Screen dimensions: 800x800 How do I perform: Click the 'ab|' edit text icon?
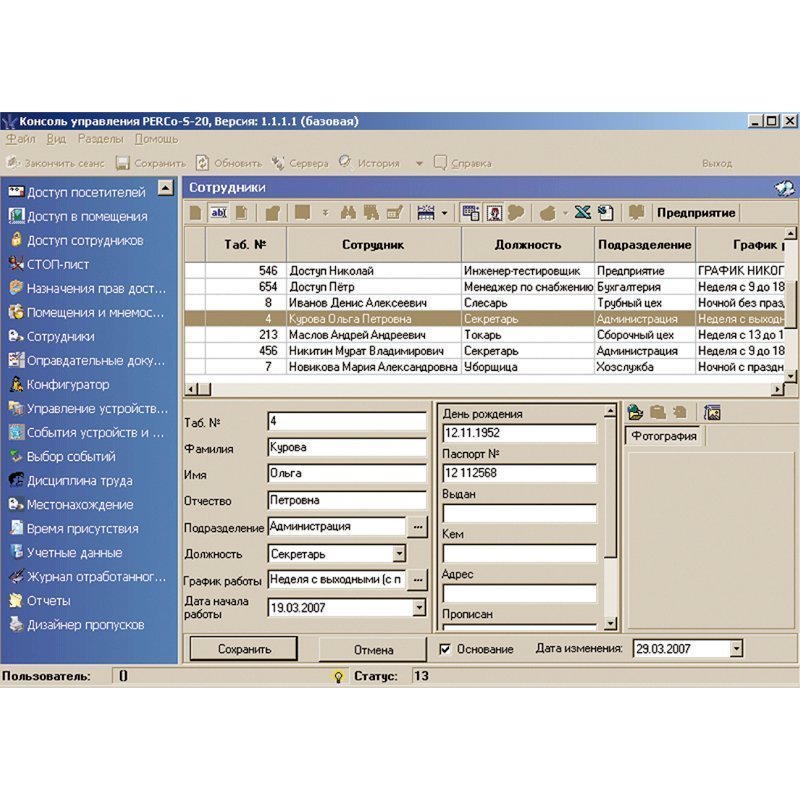(218, 213)
